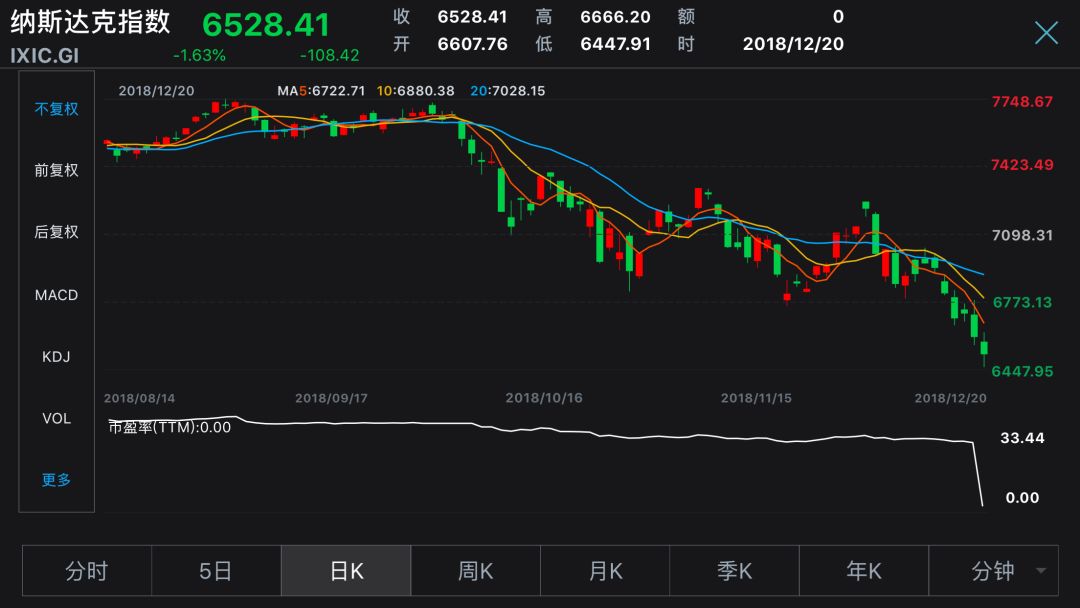The image size is (1080, 608).
Task: Select 不复权 price adjustment option
Action: tap(56, 109)
